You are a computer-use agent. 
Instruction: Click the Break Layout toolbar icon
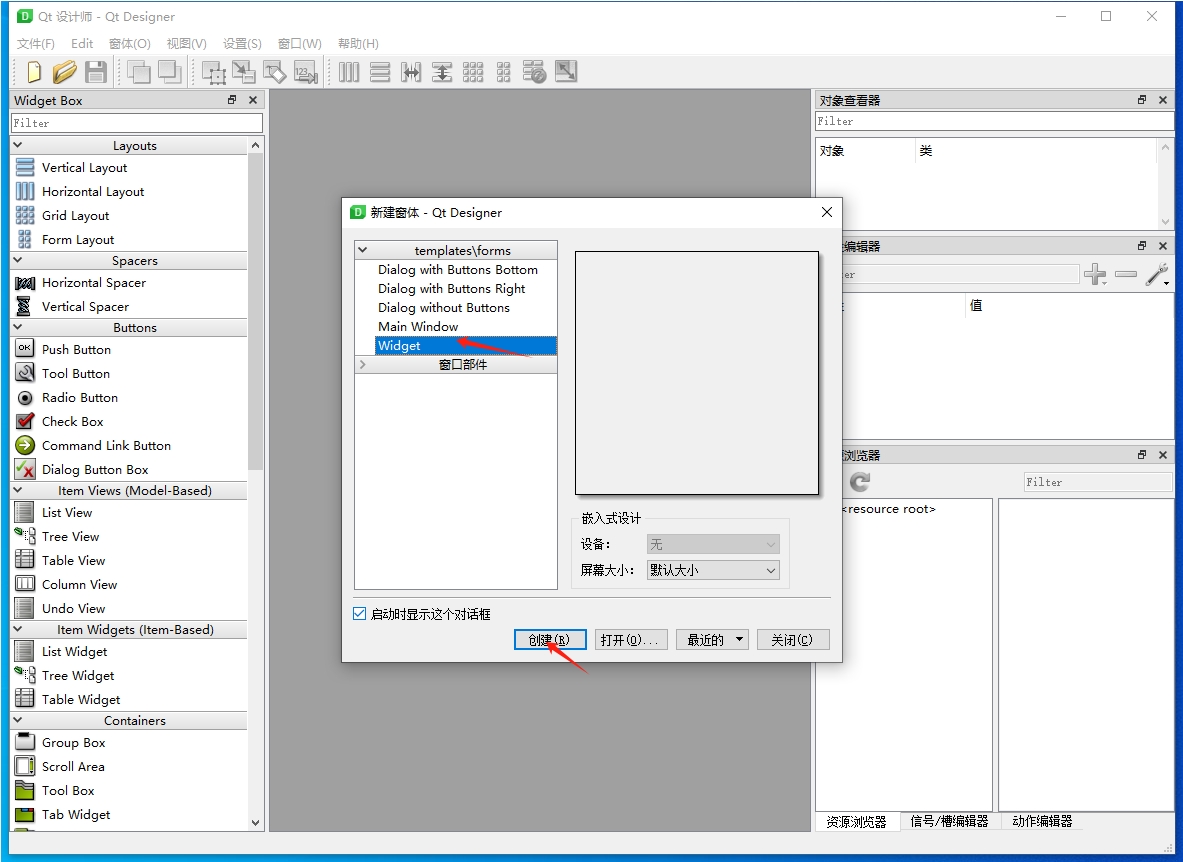pos(534,72)
